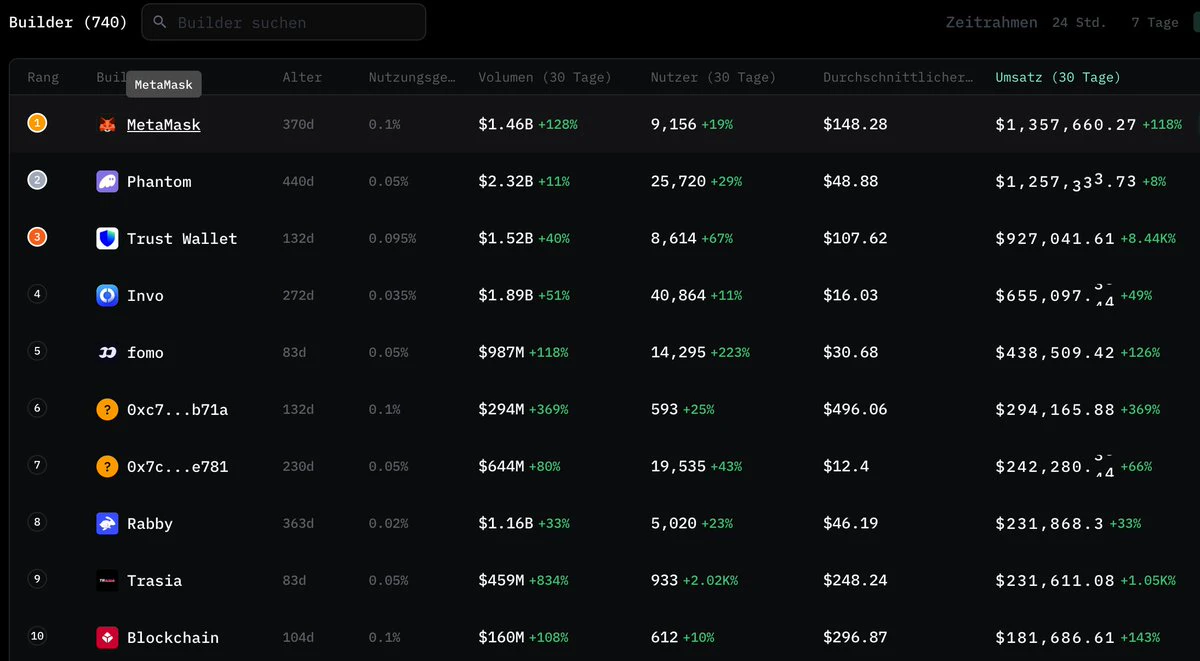1200x661 pixels.
Task: Click the Blockchain red icon
Action: pos(107,637)
